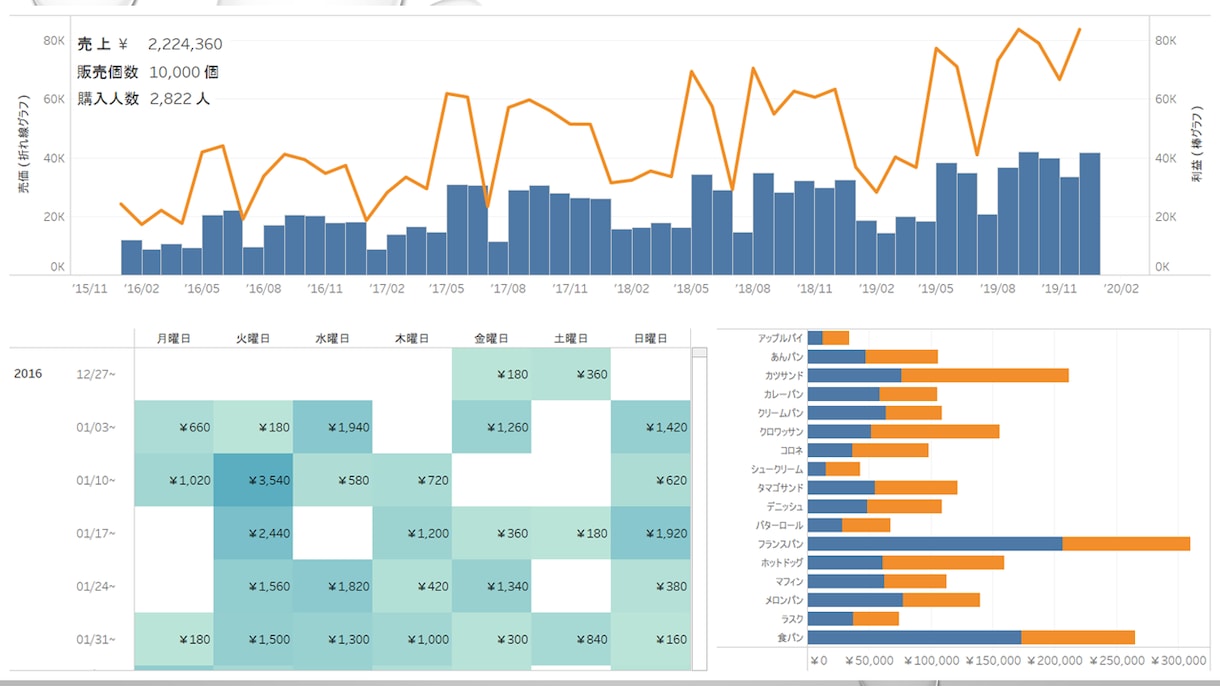Click the ¥1,420 heatmap cell
Screen dimensions: 1220x686
650,427
